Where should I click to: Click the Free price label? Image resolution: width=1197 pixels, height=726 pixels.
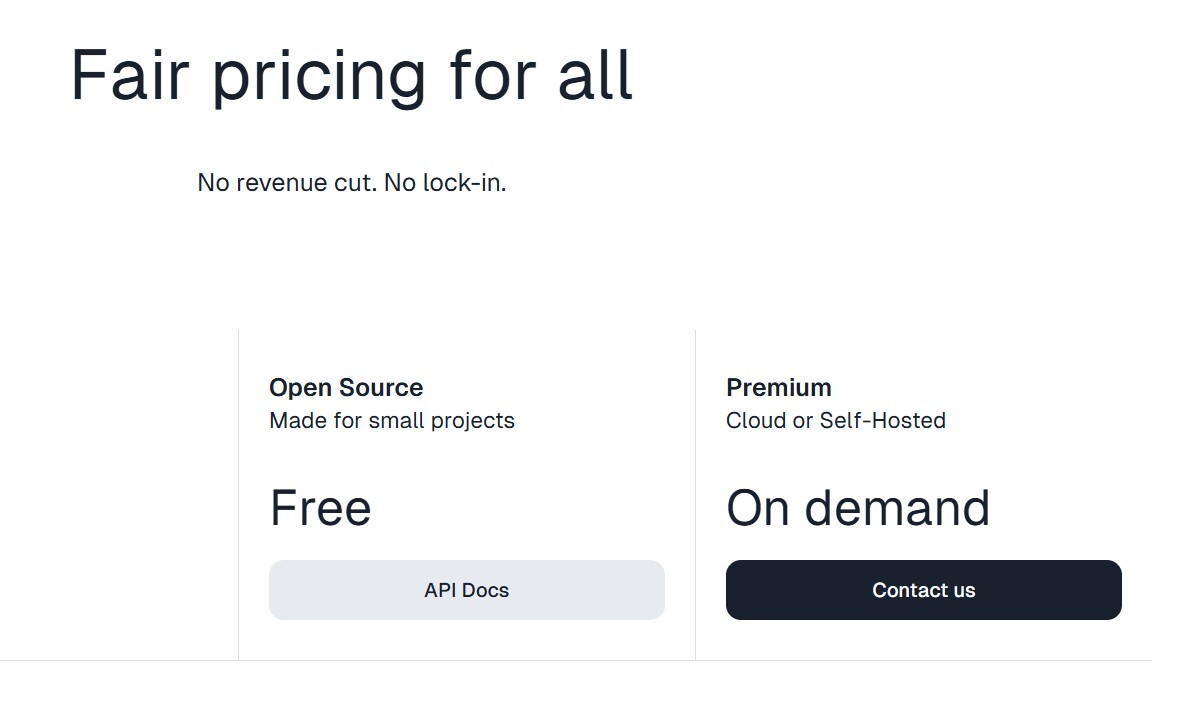point(321,508)
